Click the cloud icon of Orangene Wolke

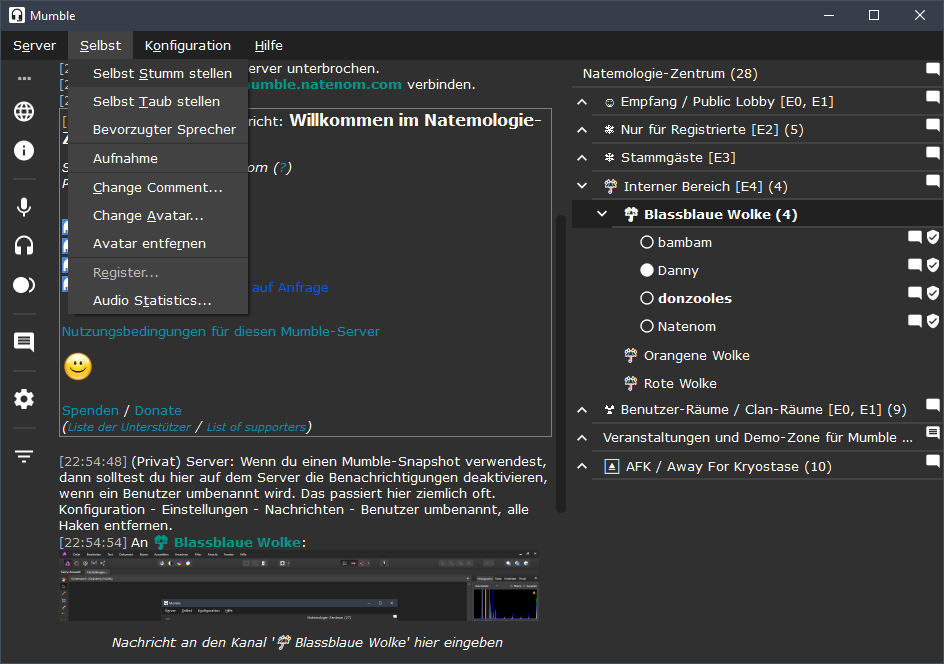630,356
